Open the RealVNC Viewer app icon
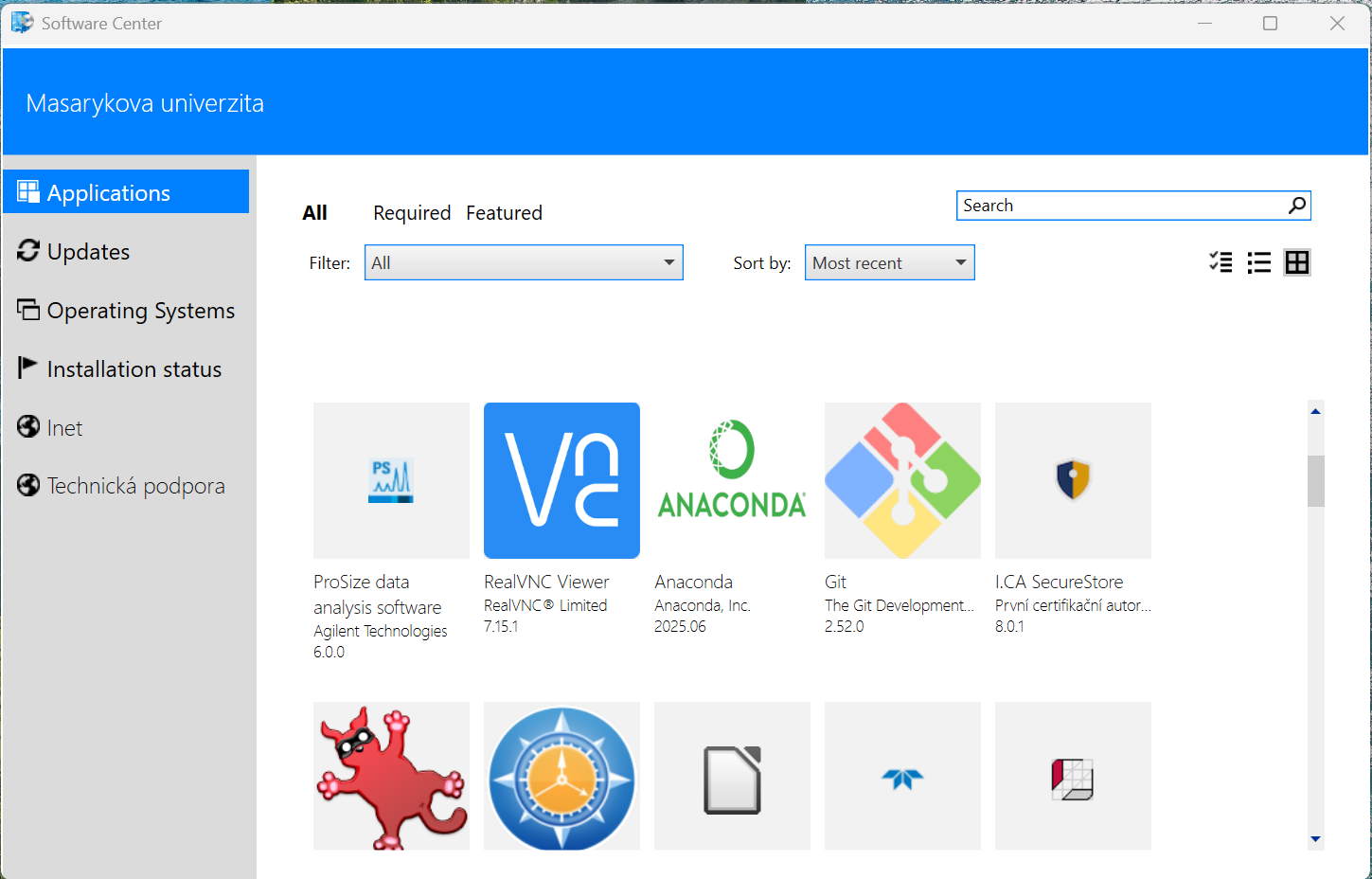Screen dimensions: 1372x879 click(x=561, y=480)
